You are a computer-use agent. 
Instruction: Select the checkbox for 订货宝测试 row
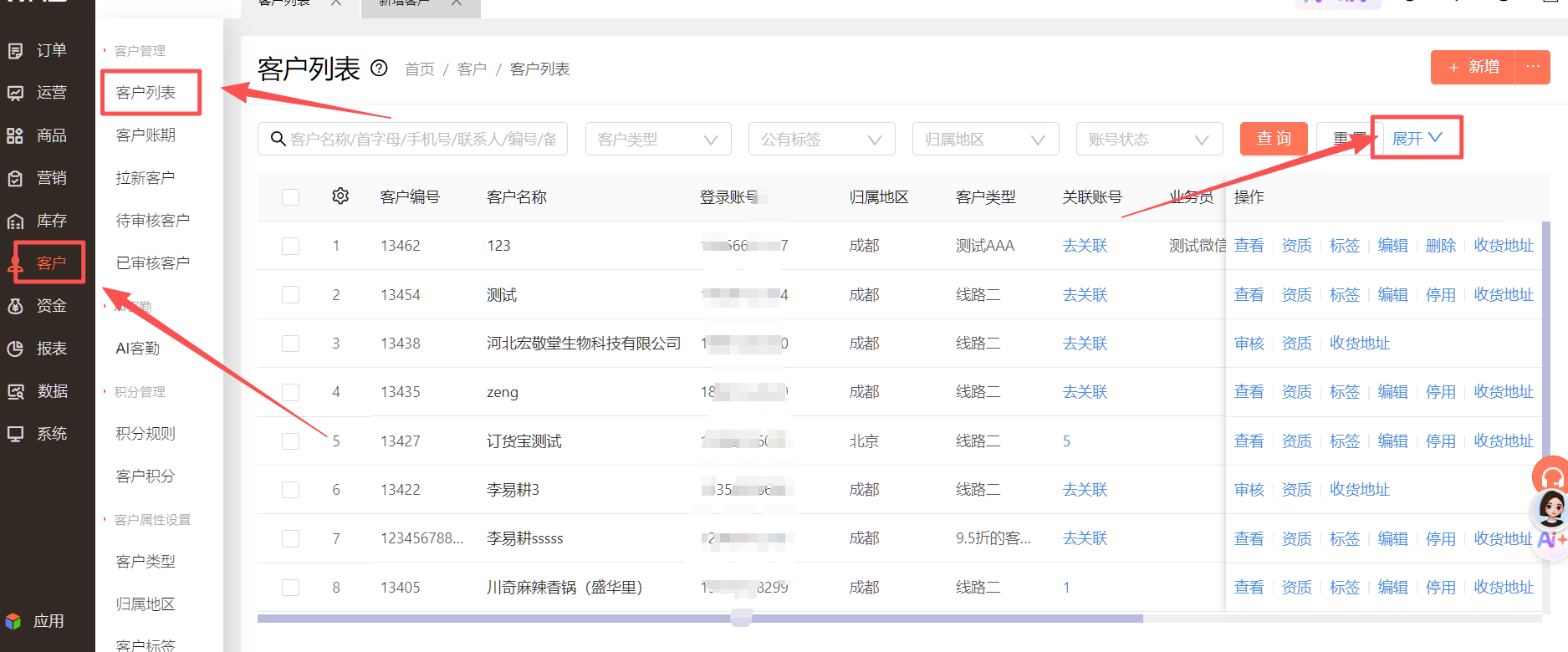291,441
